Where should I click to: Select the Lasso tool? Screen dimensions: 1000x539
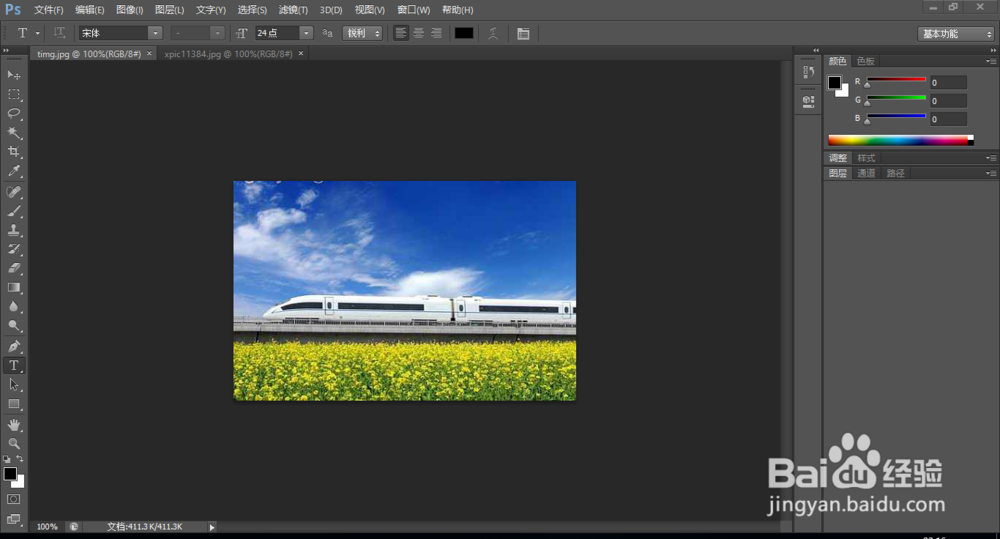(13, 114)
